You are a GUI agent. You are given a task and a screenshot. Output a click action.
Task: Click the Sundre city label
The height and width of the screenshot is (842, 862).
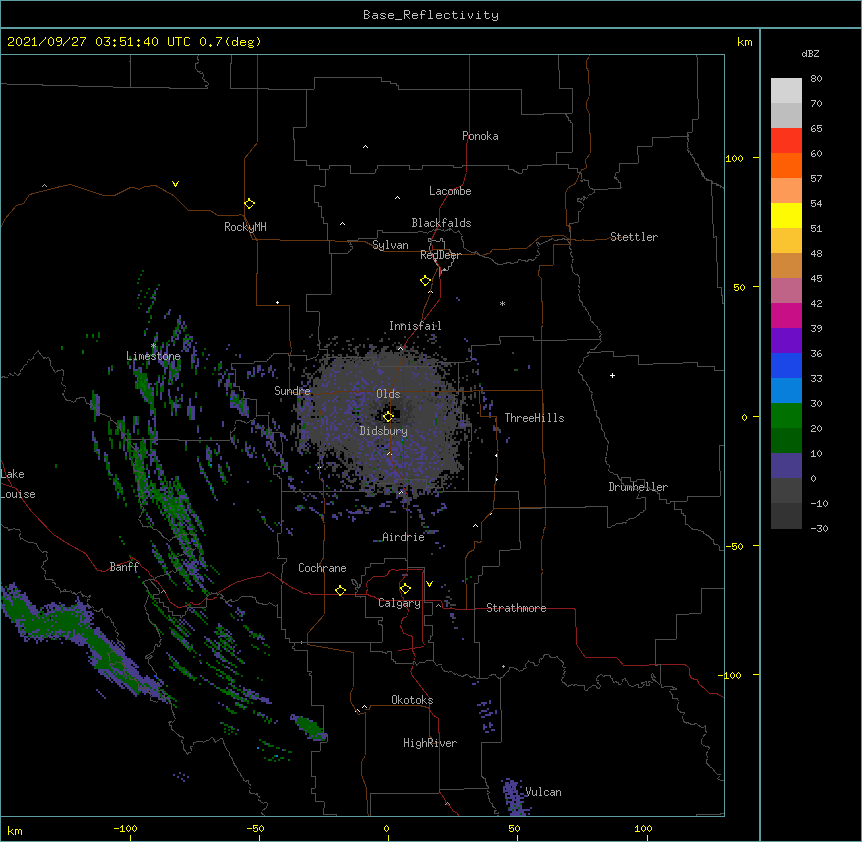(x=292, y=391)
